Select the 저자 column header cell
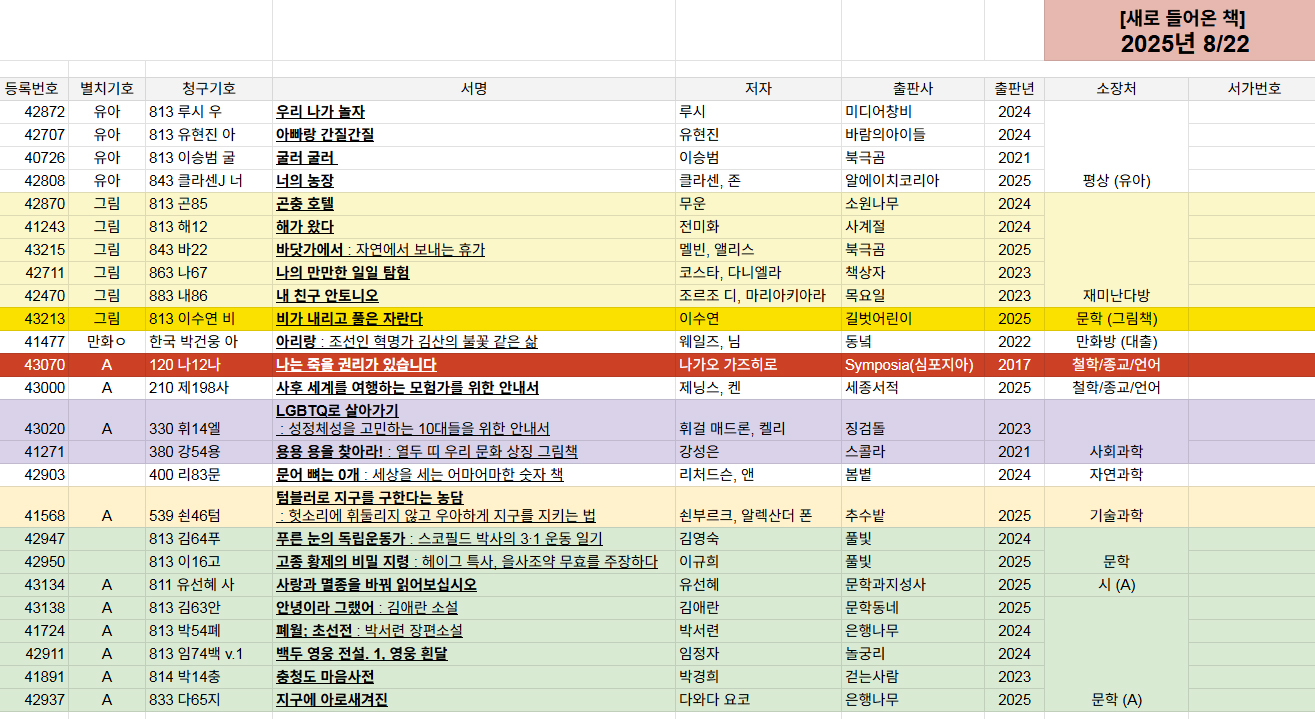The height and width of the screenshot is (719, 1315). pyautogui.click(x=758, y=89)
